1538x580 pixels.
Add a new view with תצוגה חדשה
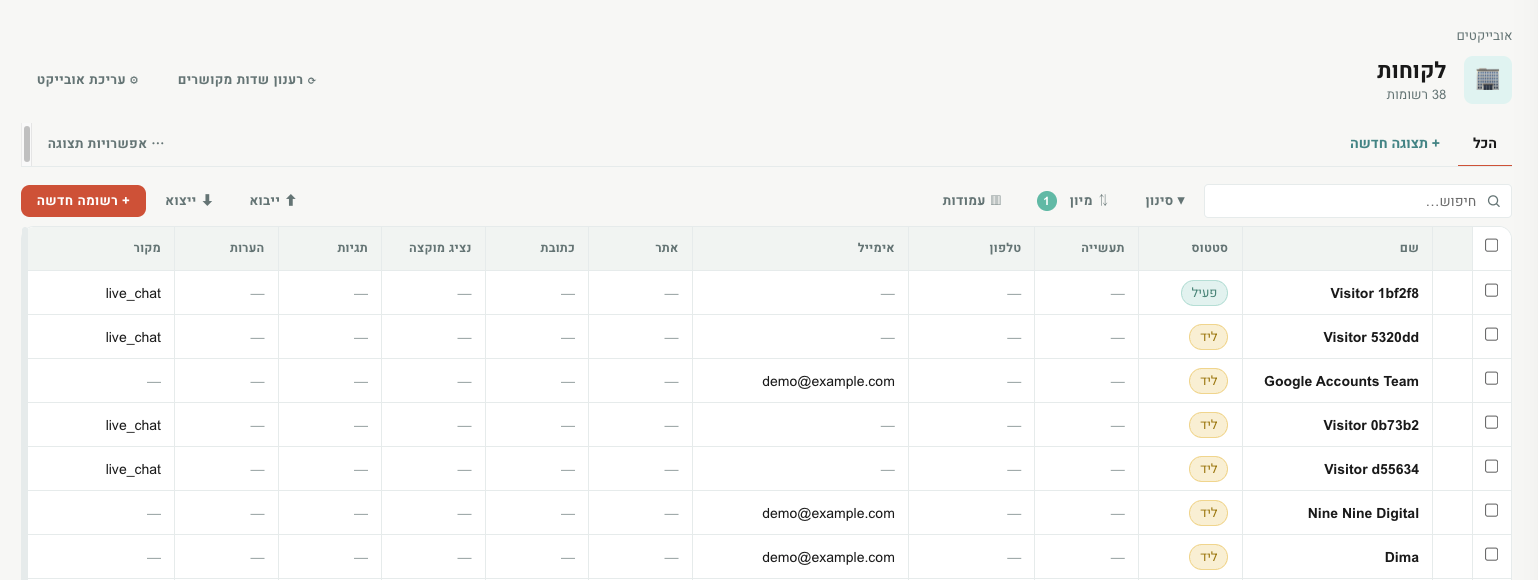1395,144
